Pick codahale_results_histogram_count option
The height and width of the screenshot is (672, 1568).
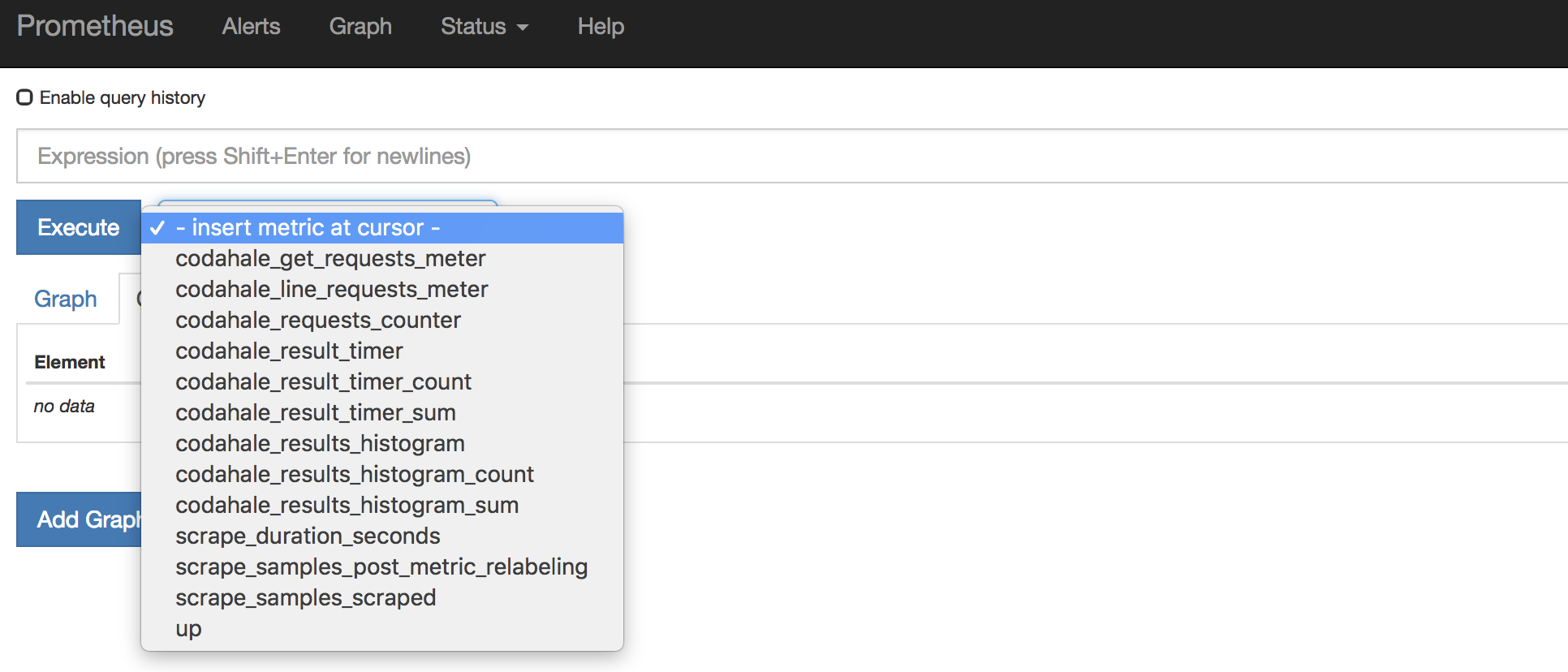coord(382,475)
